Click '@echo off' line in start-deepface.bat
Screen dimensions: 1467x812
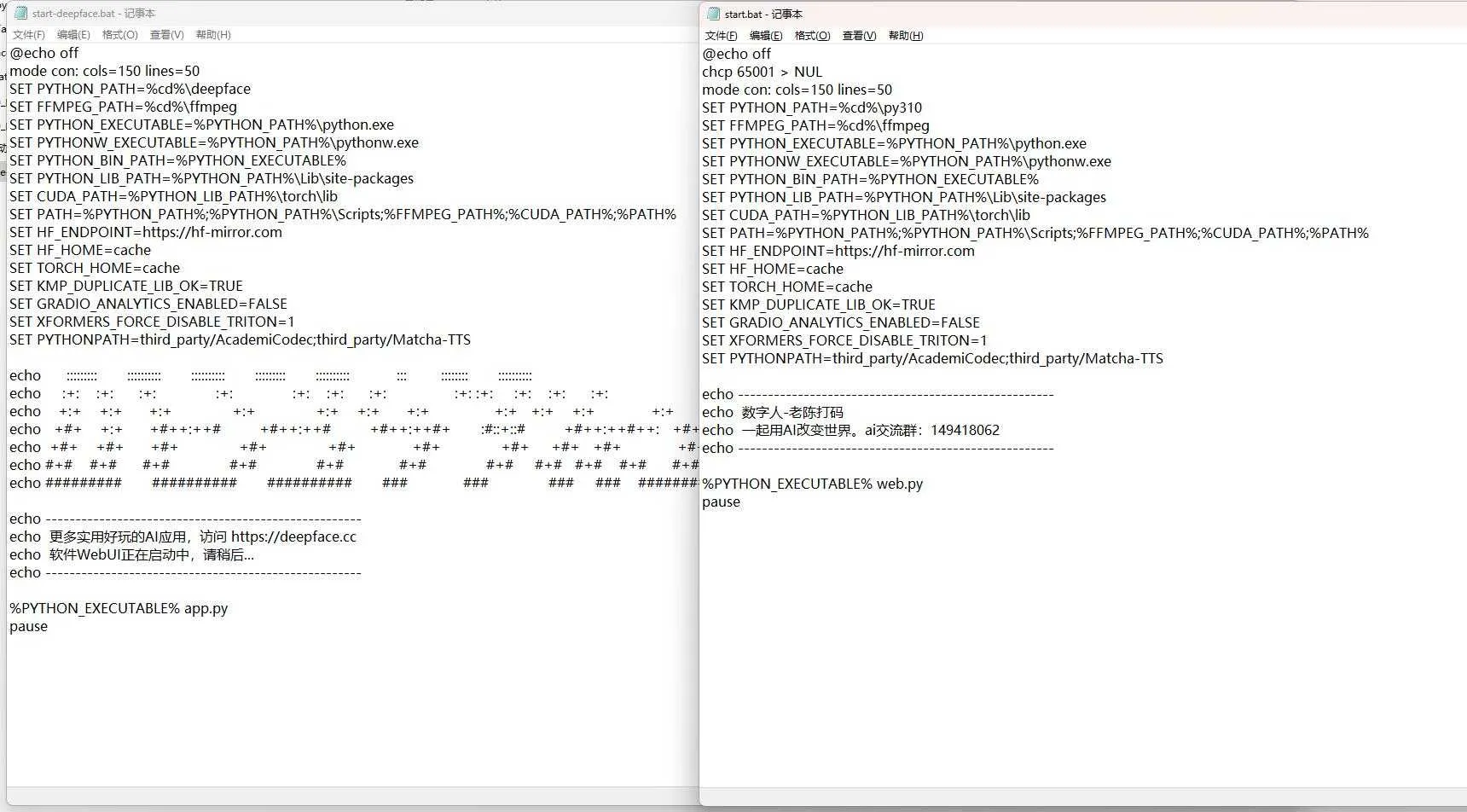(44, 53)
